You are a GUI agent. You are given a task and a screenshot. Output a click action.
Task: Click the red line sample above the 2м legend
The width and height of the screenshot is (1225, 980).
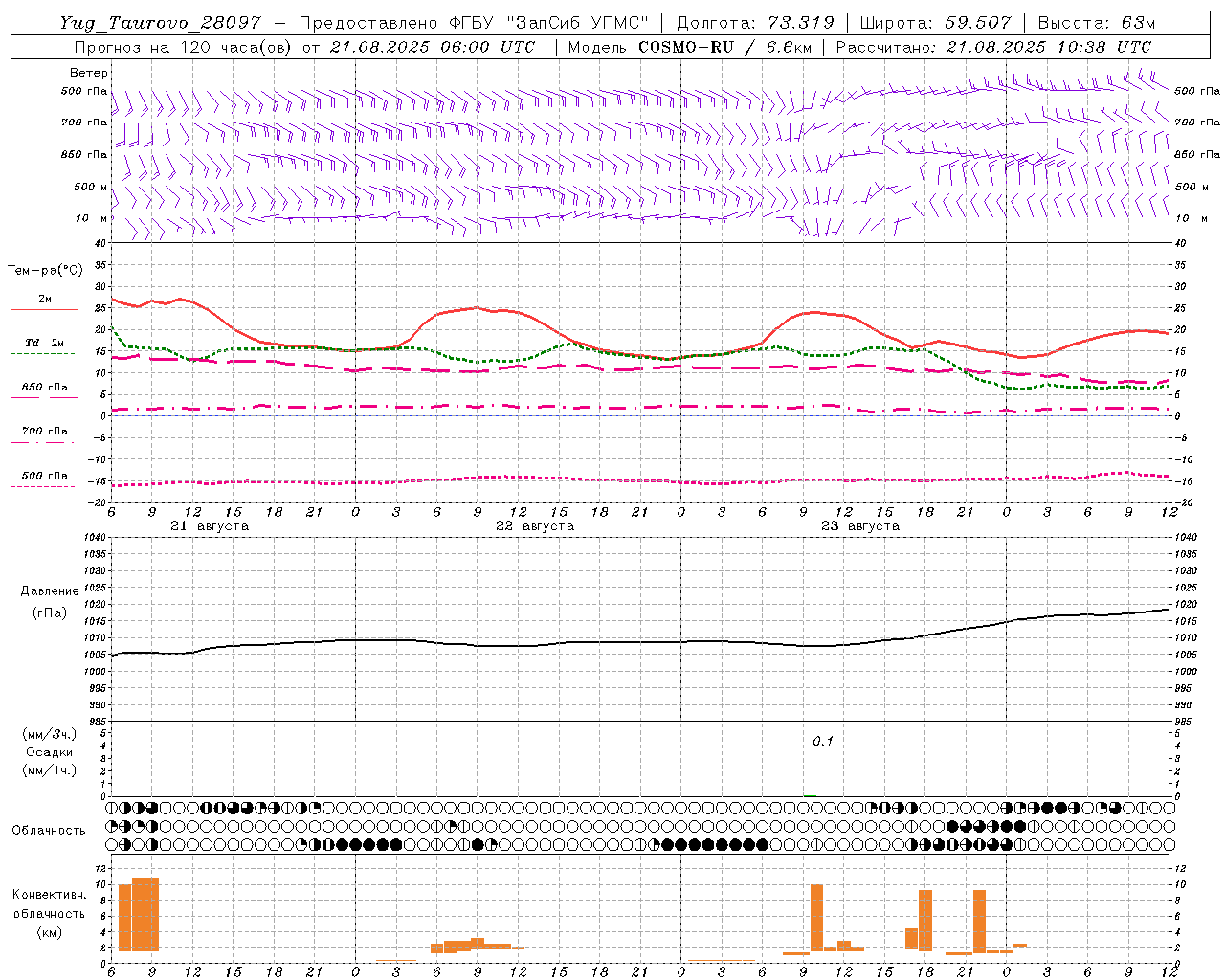coord(44,309)
